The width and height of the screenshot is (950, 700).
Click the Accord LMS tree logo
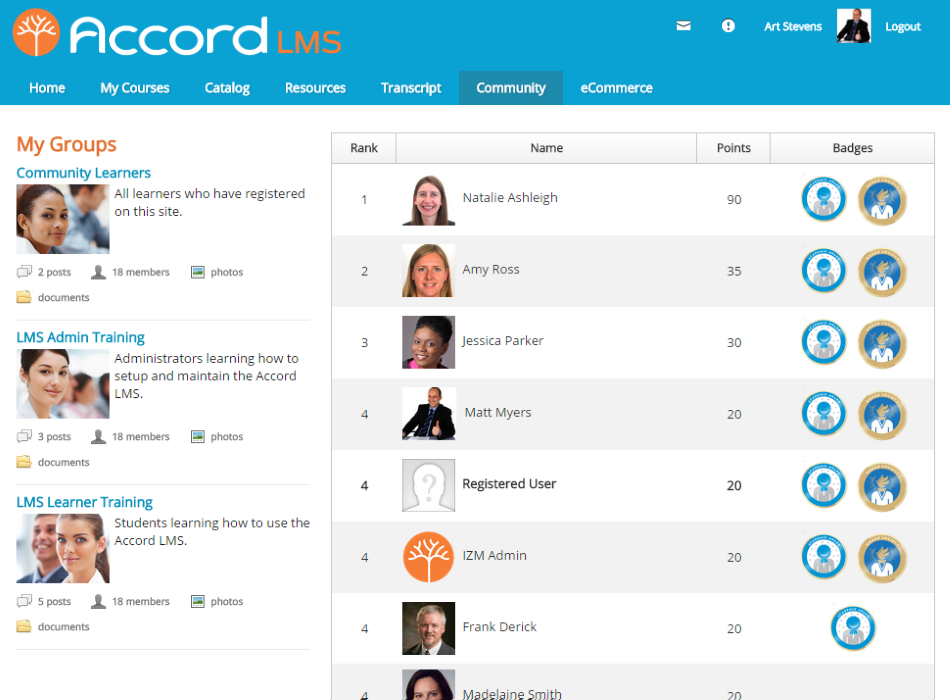(36, 33)
